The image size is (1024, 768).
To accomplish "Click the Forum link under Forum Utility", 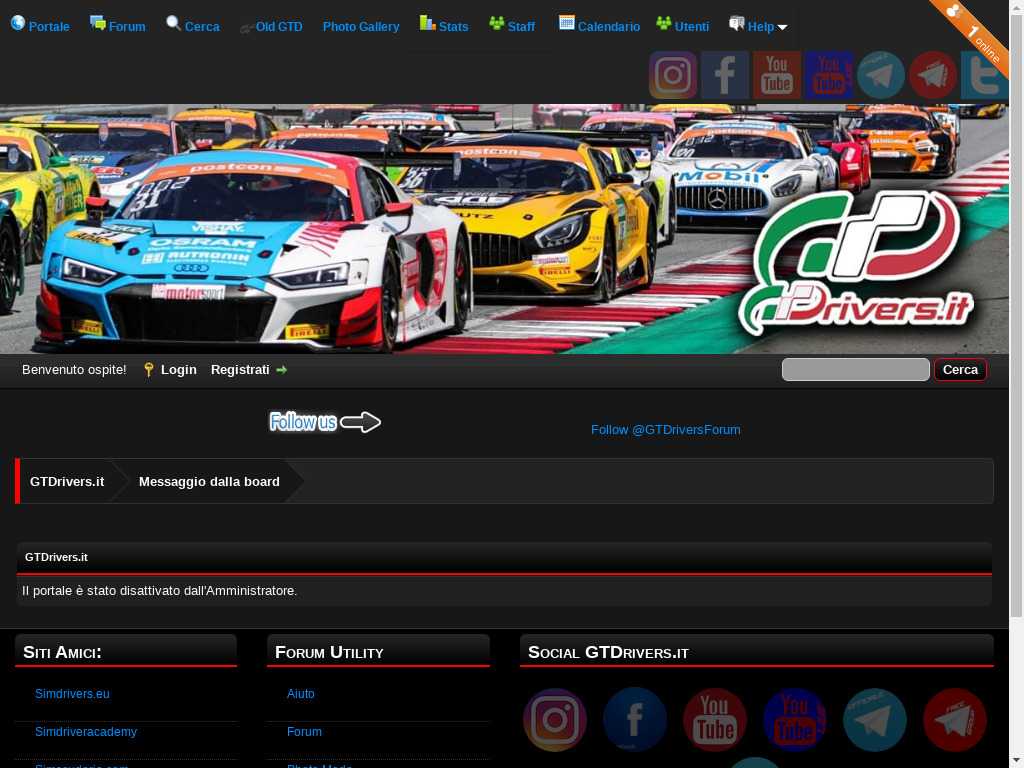I will click(304, 731).
